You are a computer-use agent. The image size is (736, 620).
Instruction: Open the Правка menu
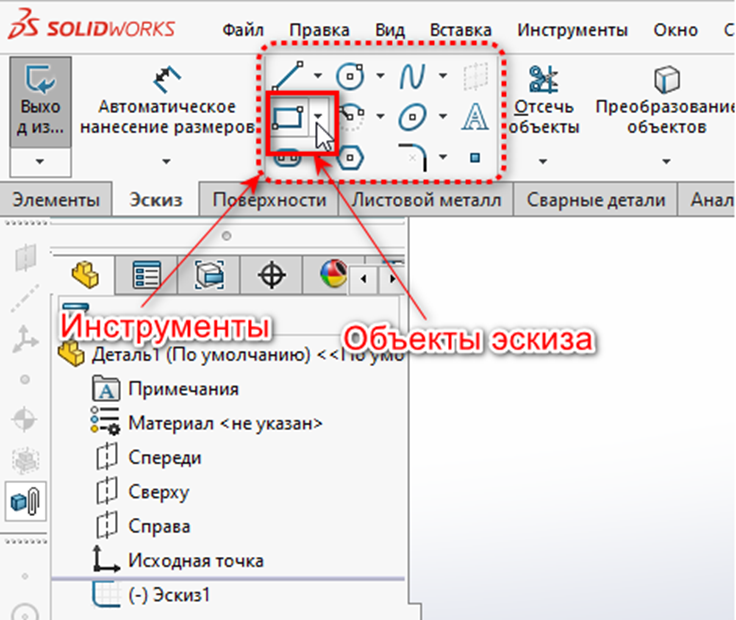pos(319,30)
